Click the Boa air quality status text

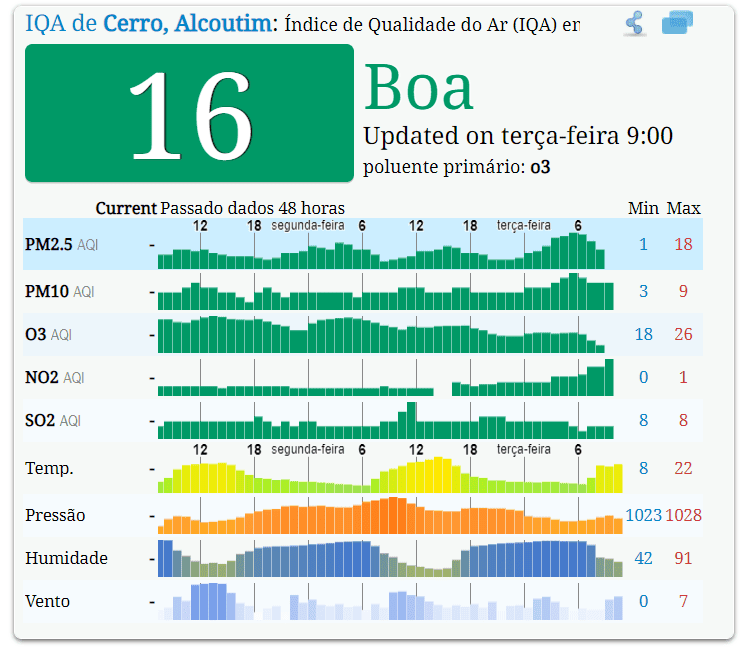coord(419,87)
